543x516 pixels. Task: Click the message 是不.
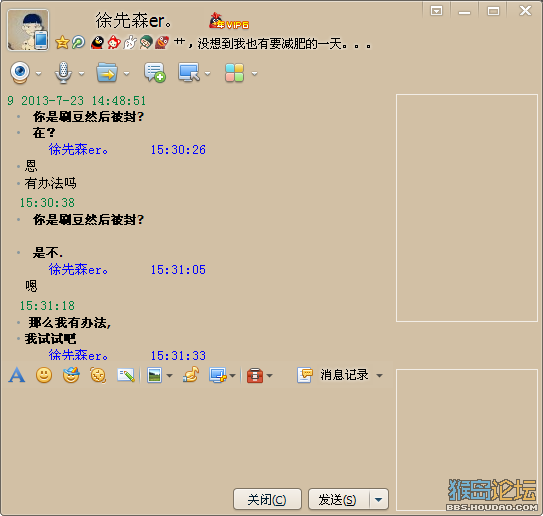pos(48,252)
